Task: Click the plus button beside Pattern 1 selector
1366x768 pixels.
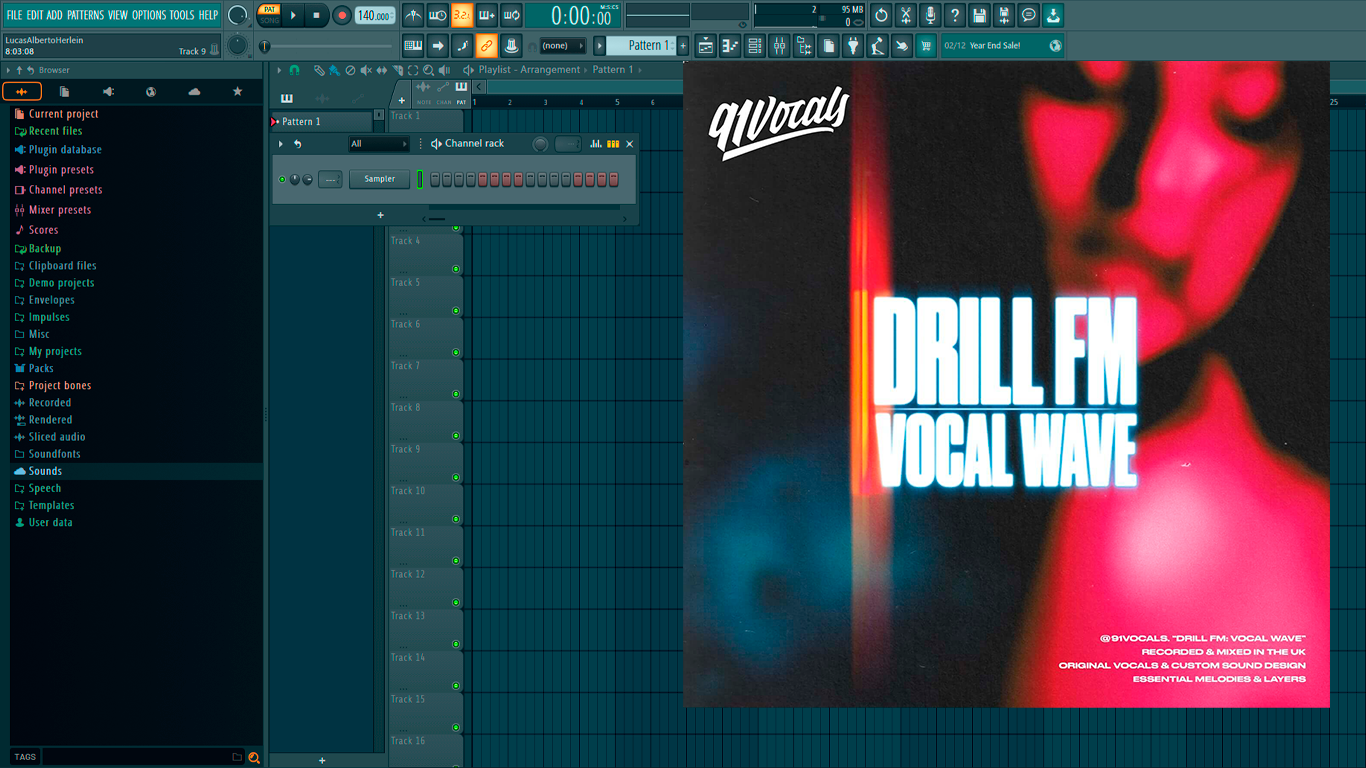Action: [x=684, y=45]
